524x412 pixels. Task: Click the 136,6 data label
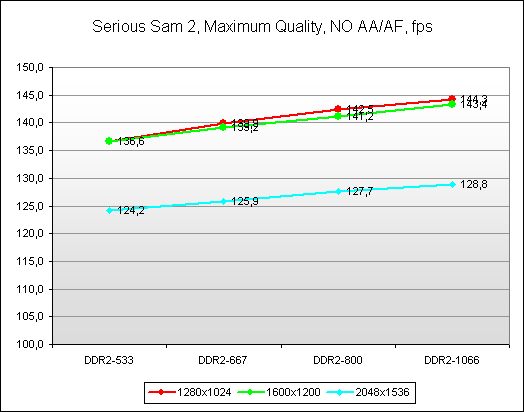click(131, 141)
